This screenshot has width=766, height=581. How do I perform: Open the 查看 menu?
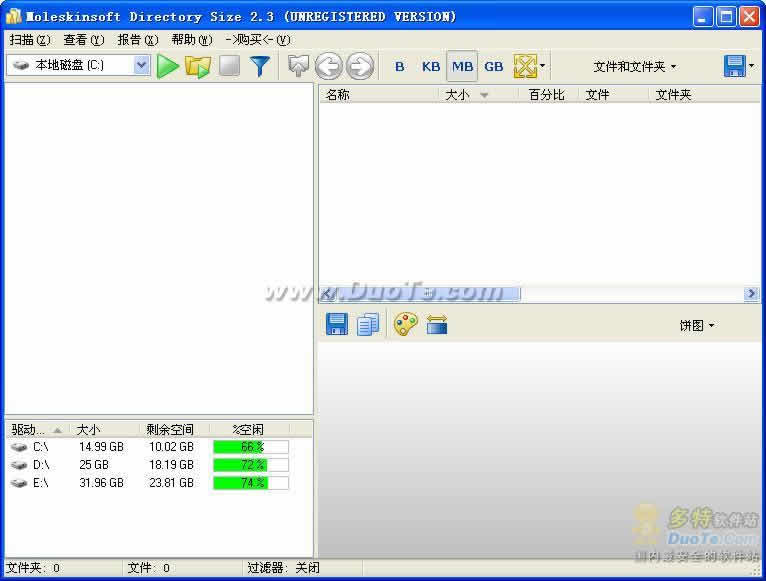click(x=84, y=40)
